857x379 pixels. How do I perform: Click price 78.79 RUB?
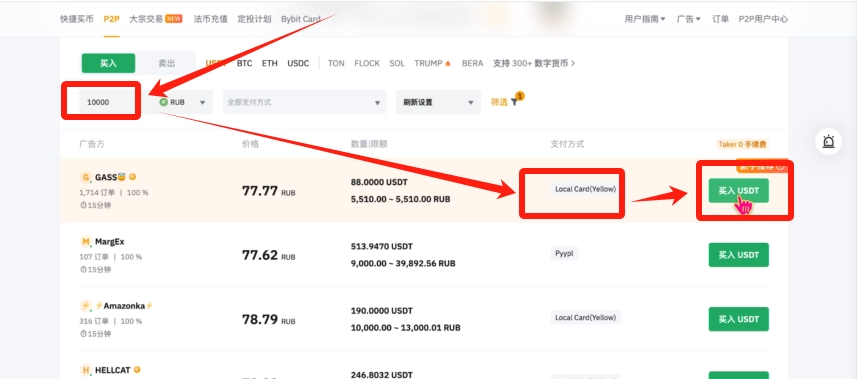[x=268, y=319]
